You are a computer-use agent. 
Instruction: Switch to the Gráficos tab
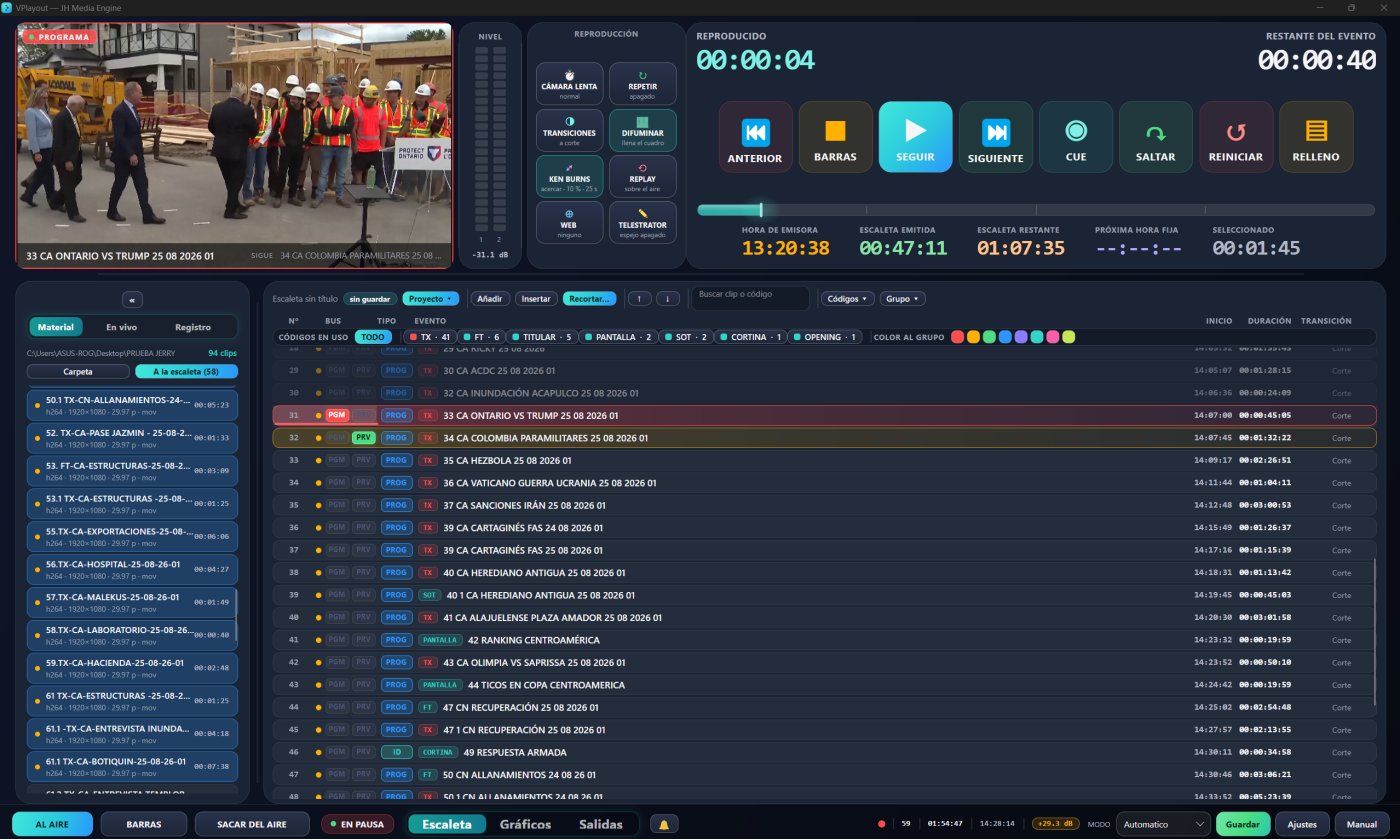pos(525,824)
